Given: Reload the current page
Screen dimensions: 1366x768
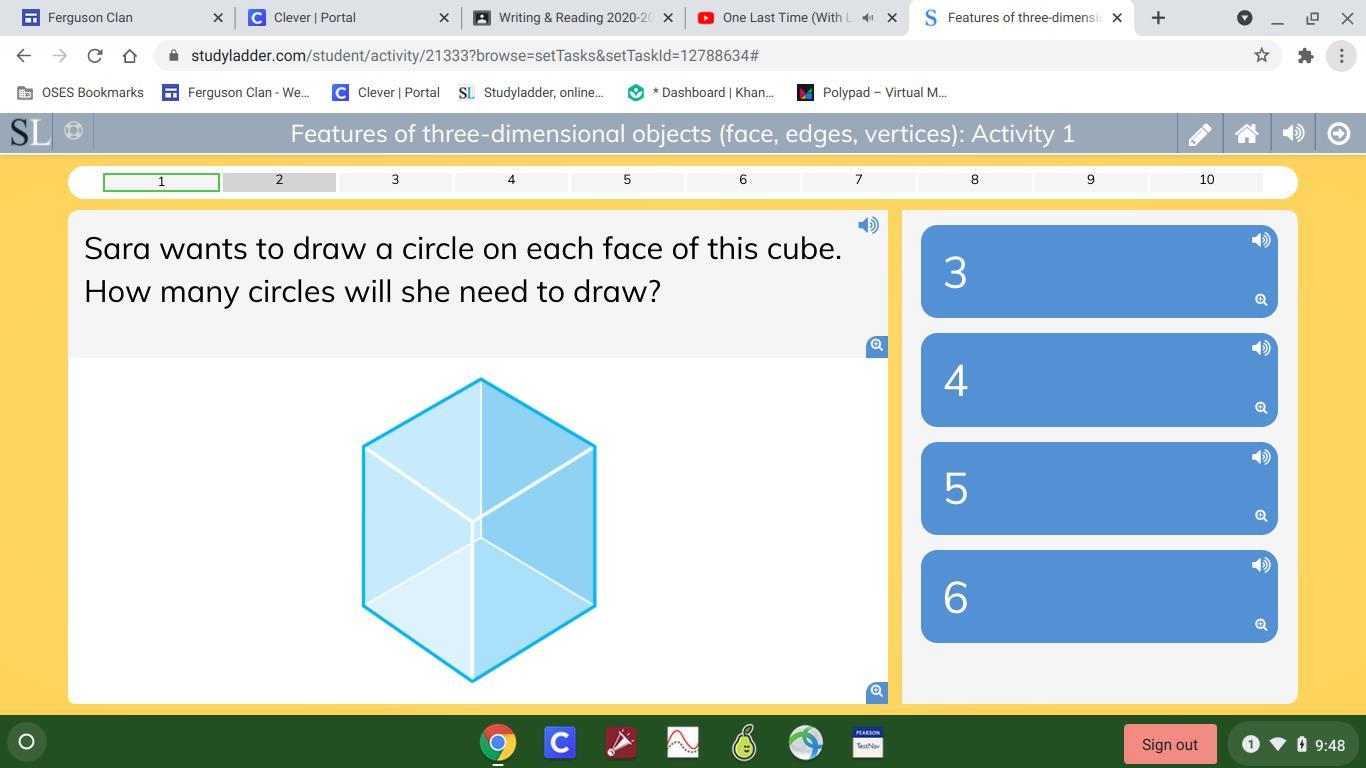Looking at the screenshot, I should [94, 56].
